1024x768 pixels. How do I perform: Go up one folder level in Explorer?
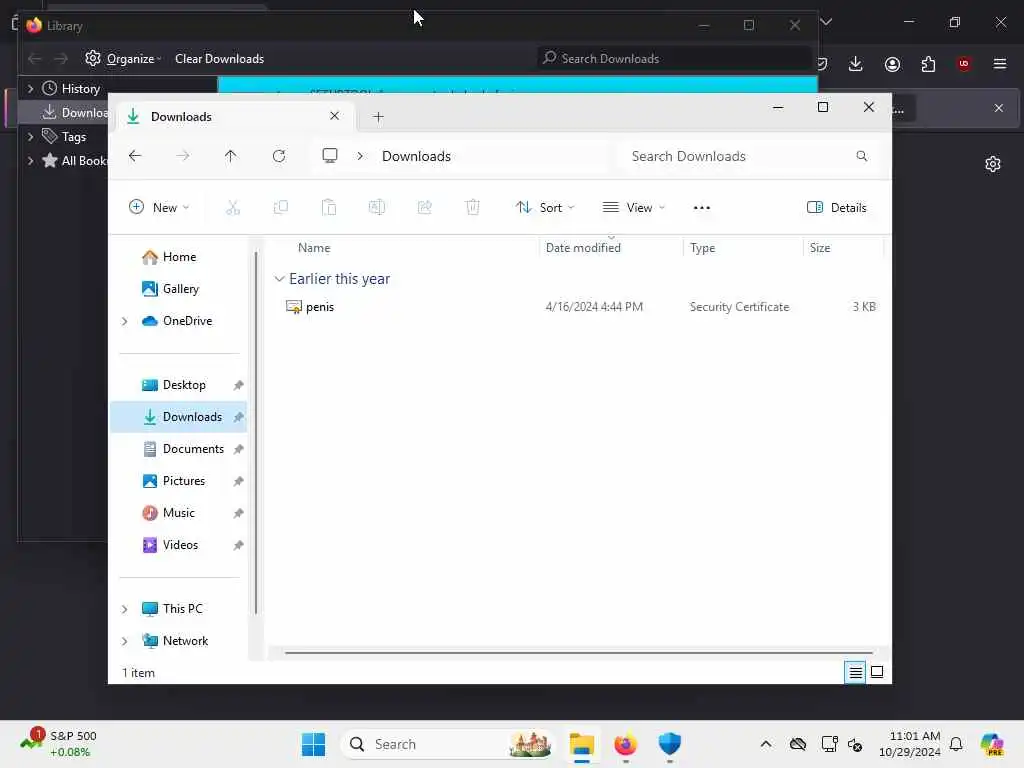(231, 156)
